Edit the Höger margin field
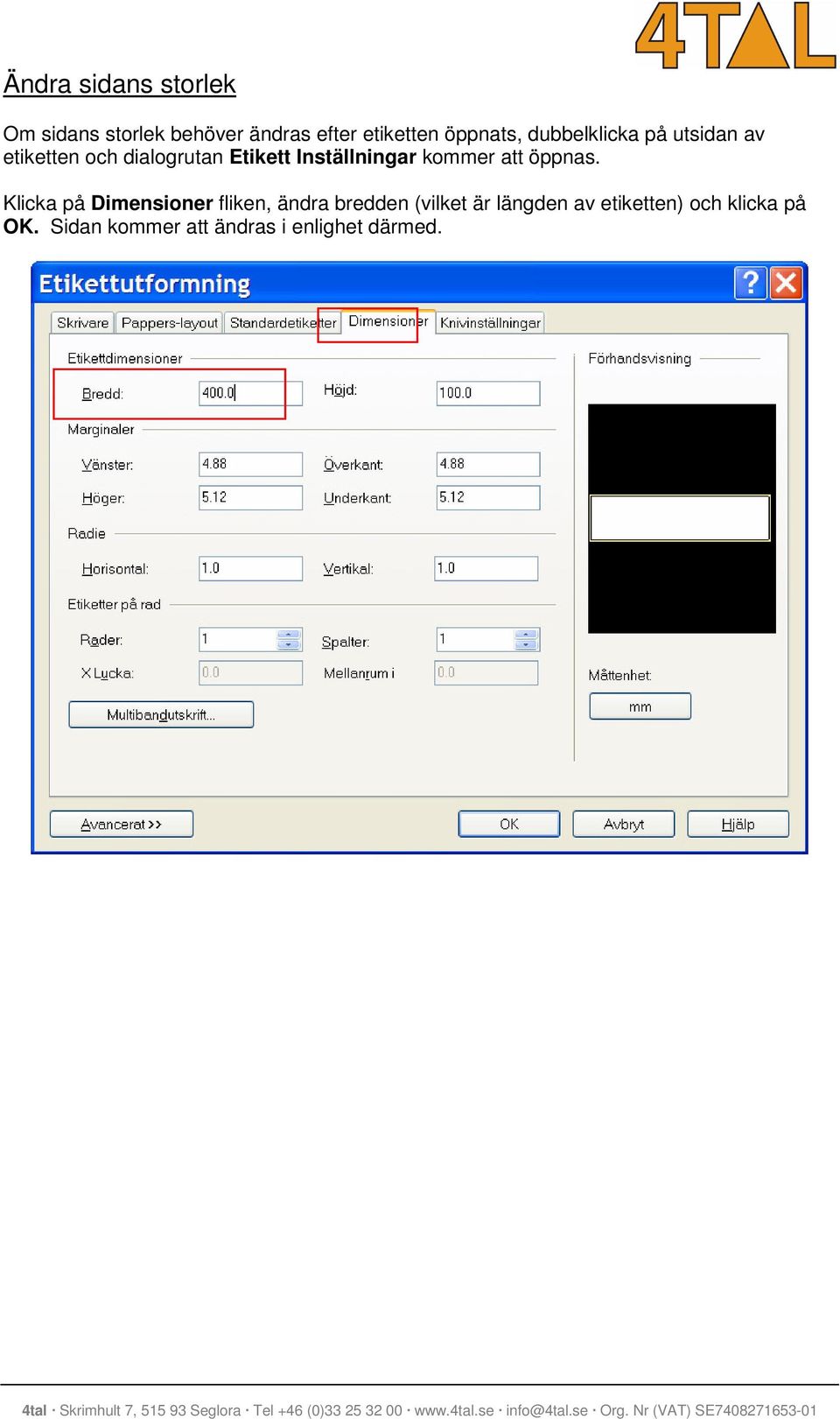Screen dimensions: 840x1419 click(251, 497)
